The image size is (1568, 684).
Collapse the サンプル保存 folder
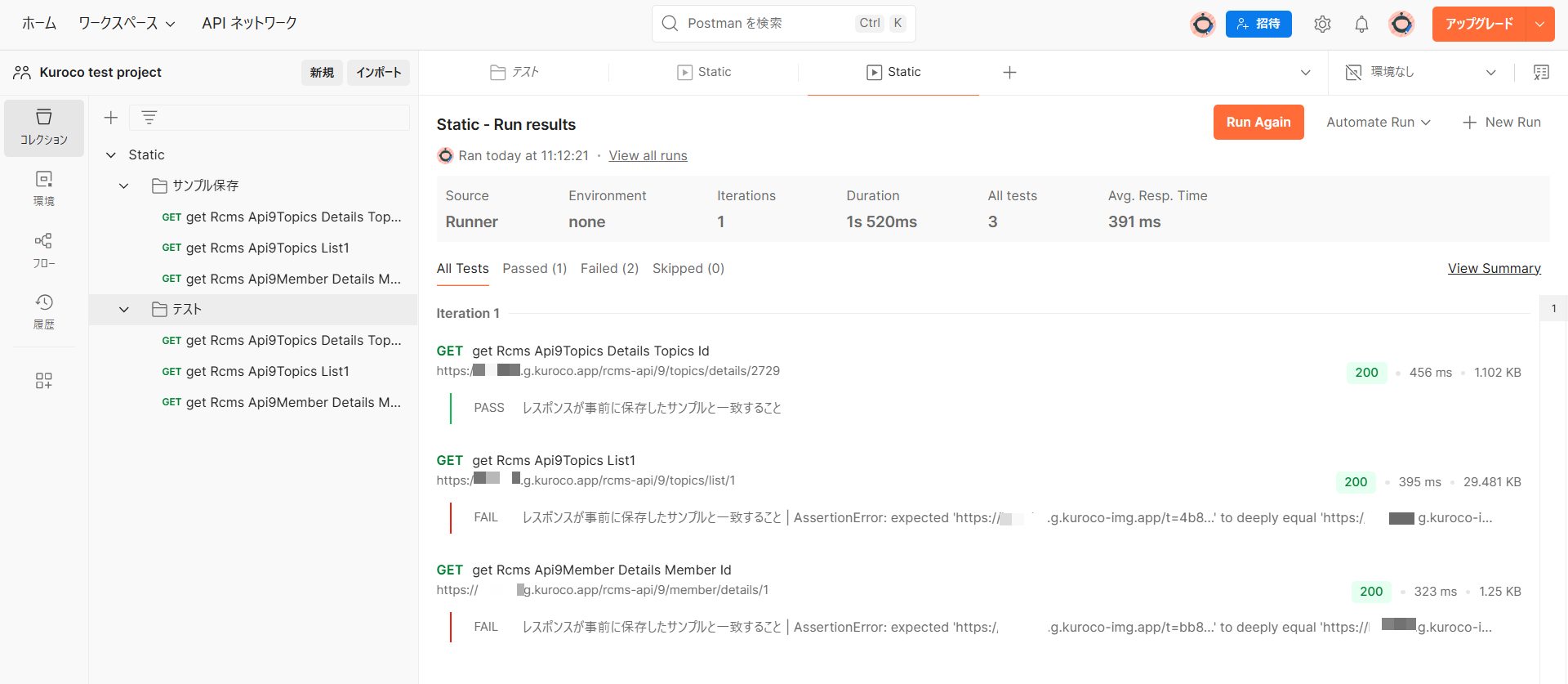pos(124,186)
